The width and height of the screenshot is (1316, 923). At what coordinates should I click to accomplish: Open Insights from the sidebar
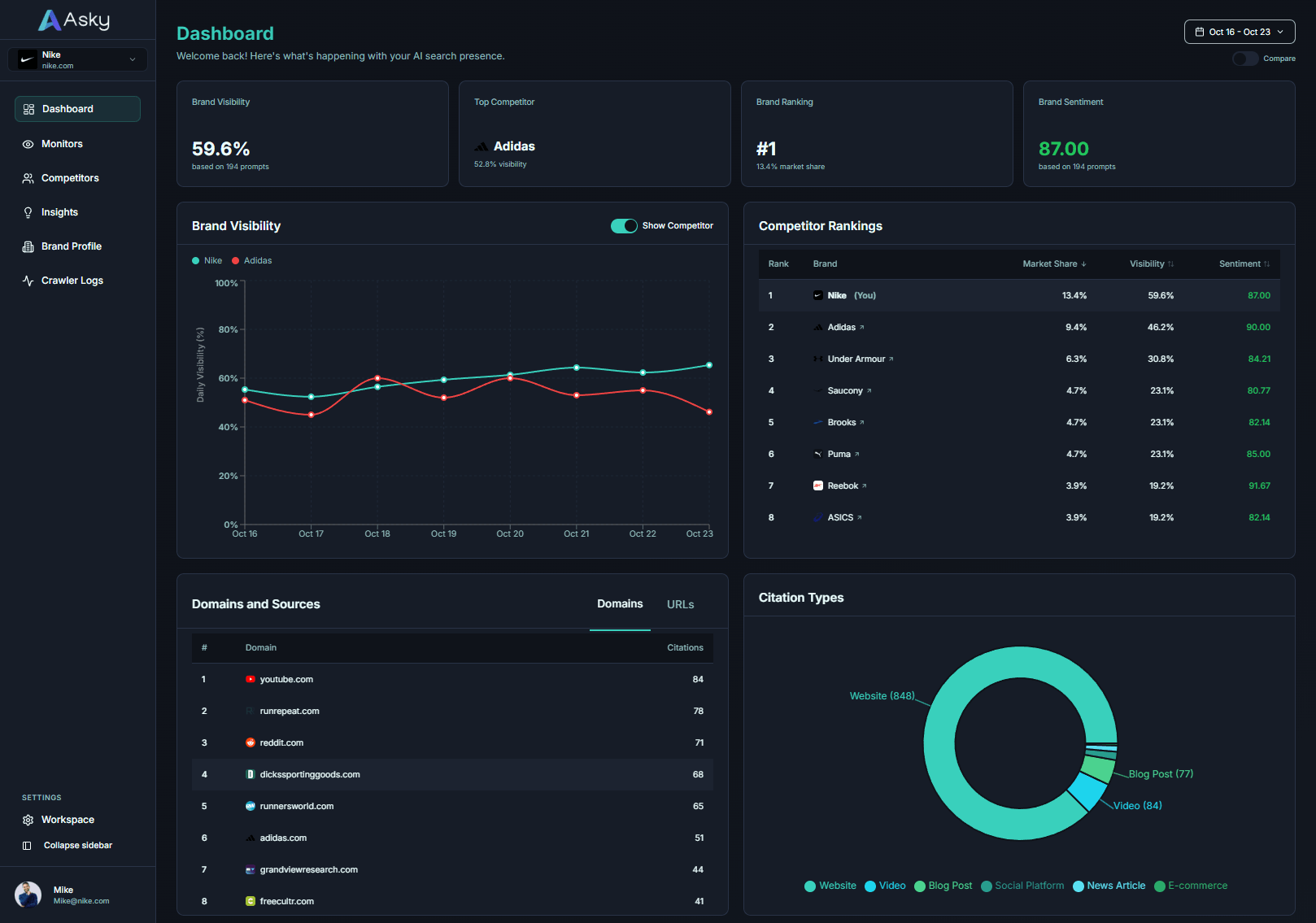(x=59, y=212)
